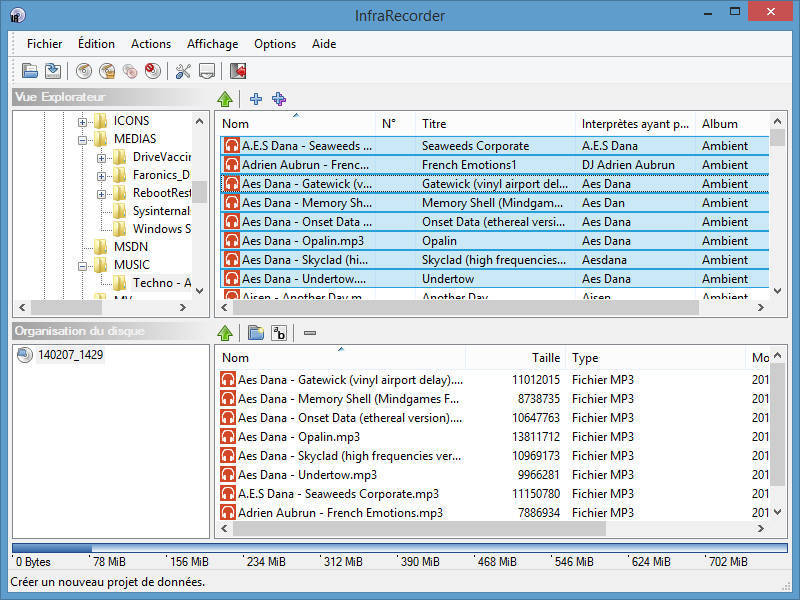Select A.E.S Dana - Seaweeds Corporate.mp3
Screen dimensions: 800x600
pos(494,494)
